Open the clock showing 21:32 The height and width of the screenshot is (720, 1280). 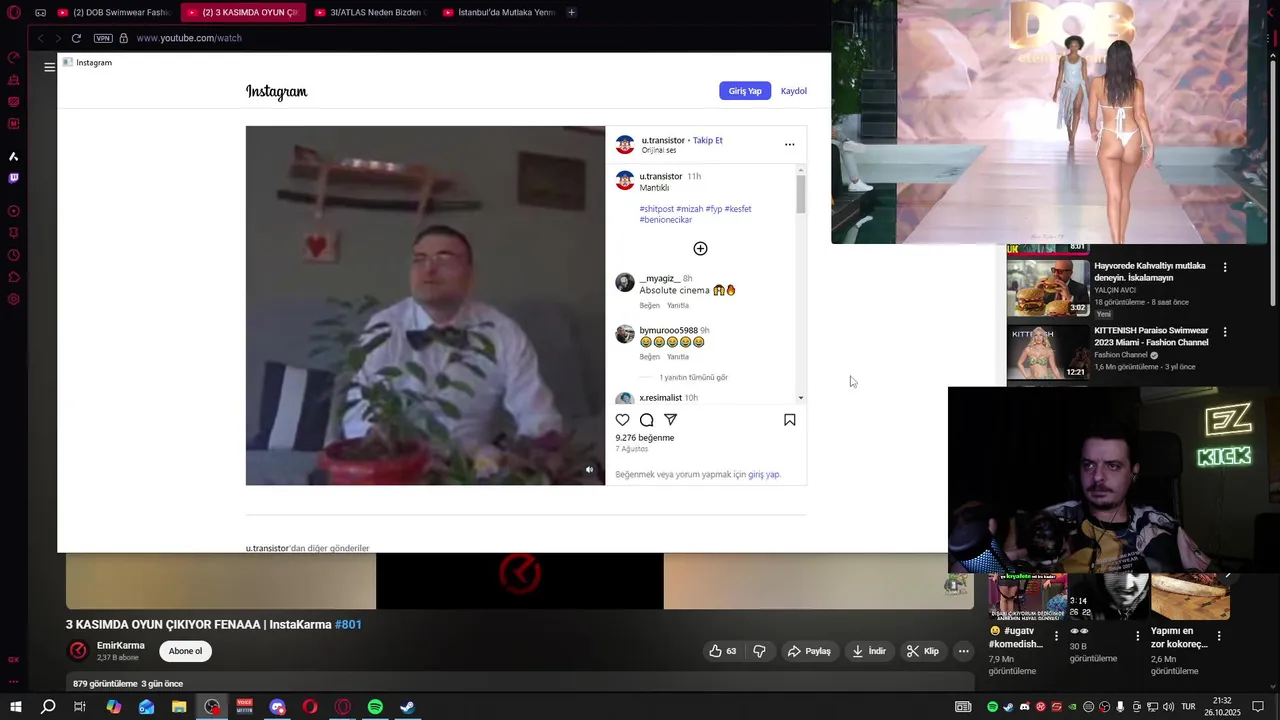point(1222,707)
